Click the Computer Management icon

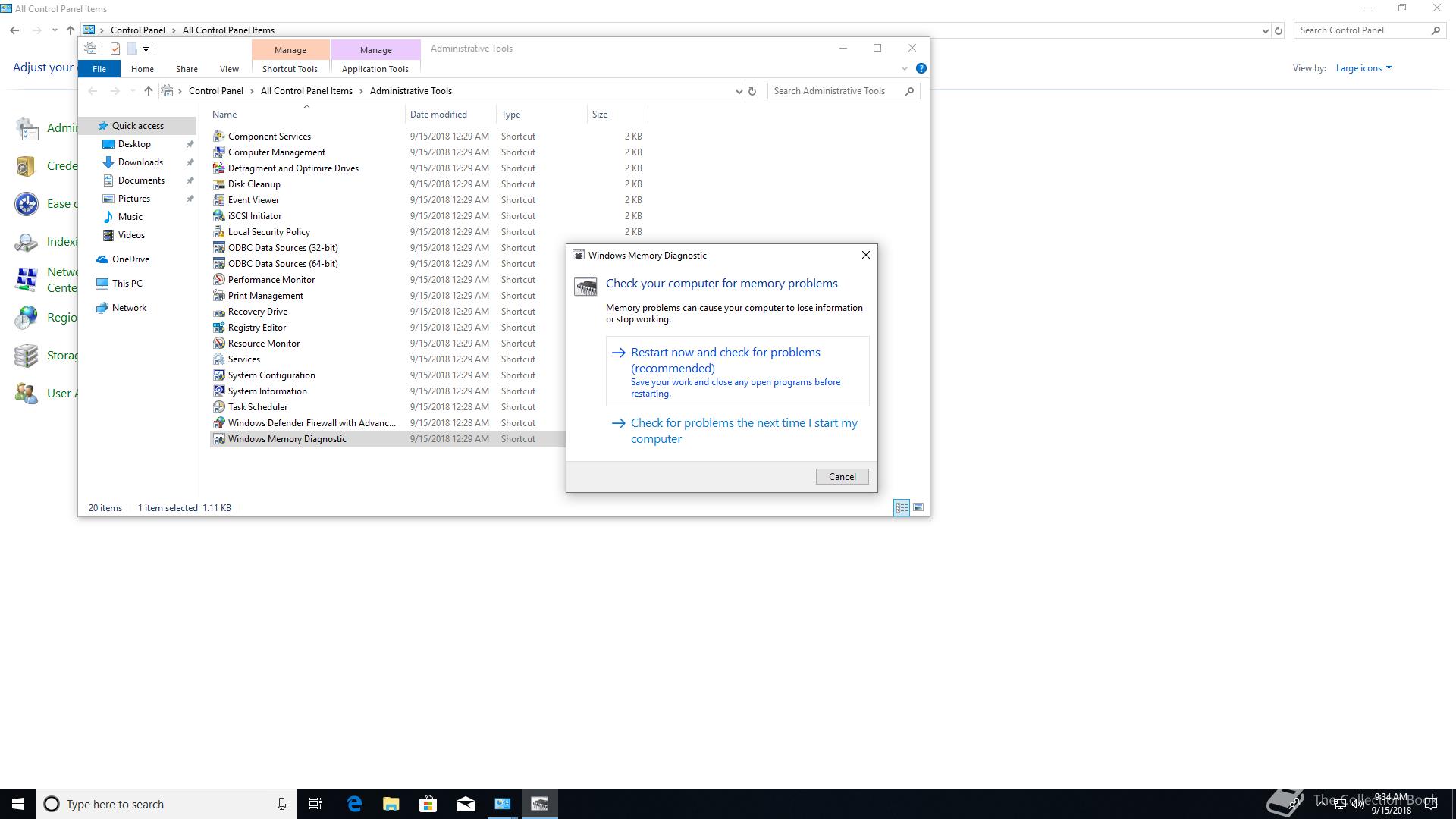(x=219, y=152)
